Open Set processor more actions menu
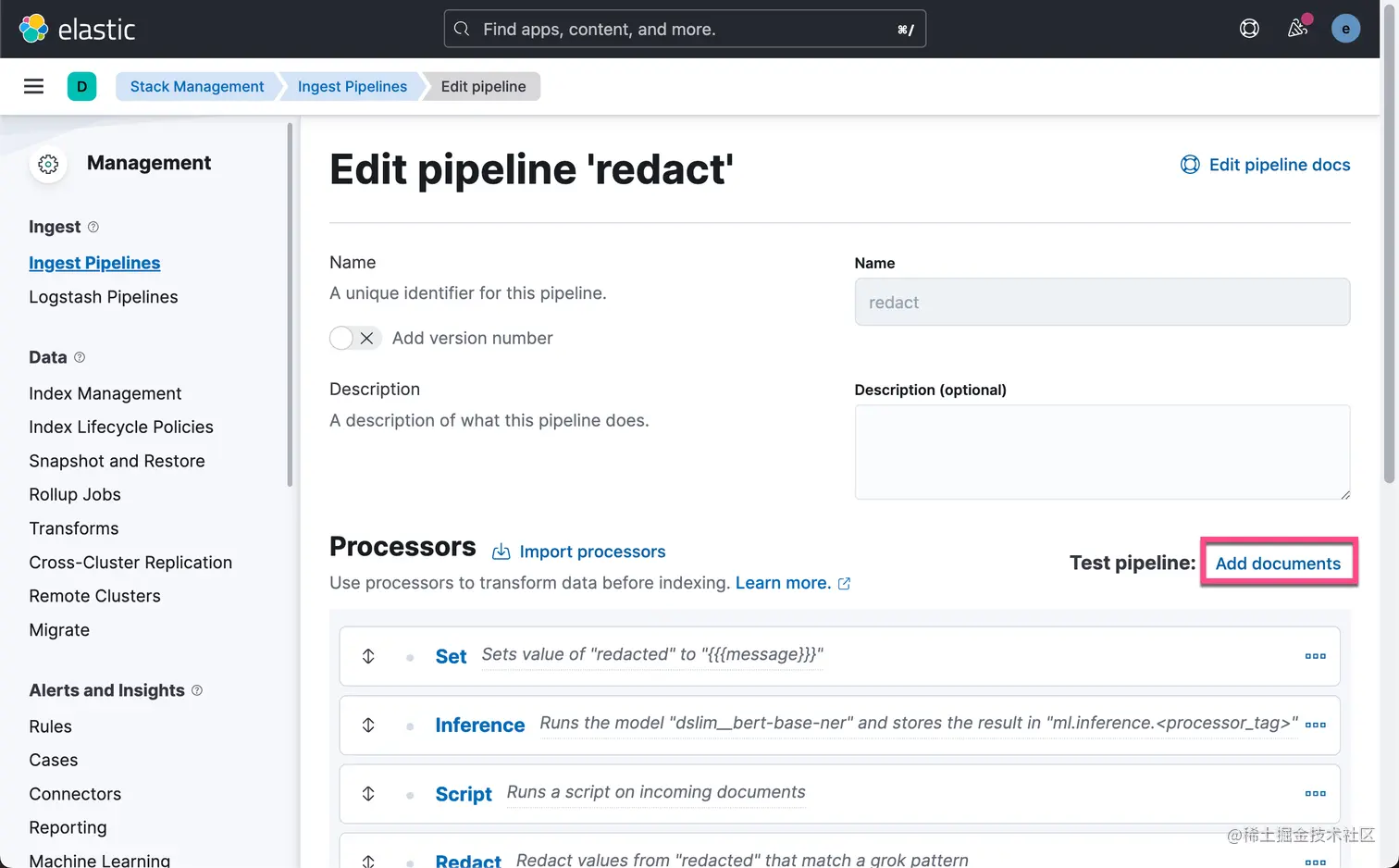The height and width of the screenshot is (868, 1399). point(1315,656)
